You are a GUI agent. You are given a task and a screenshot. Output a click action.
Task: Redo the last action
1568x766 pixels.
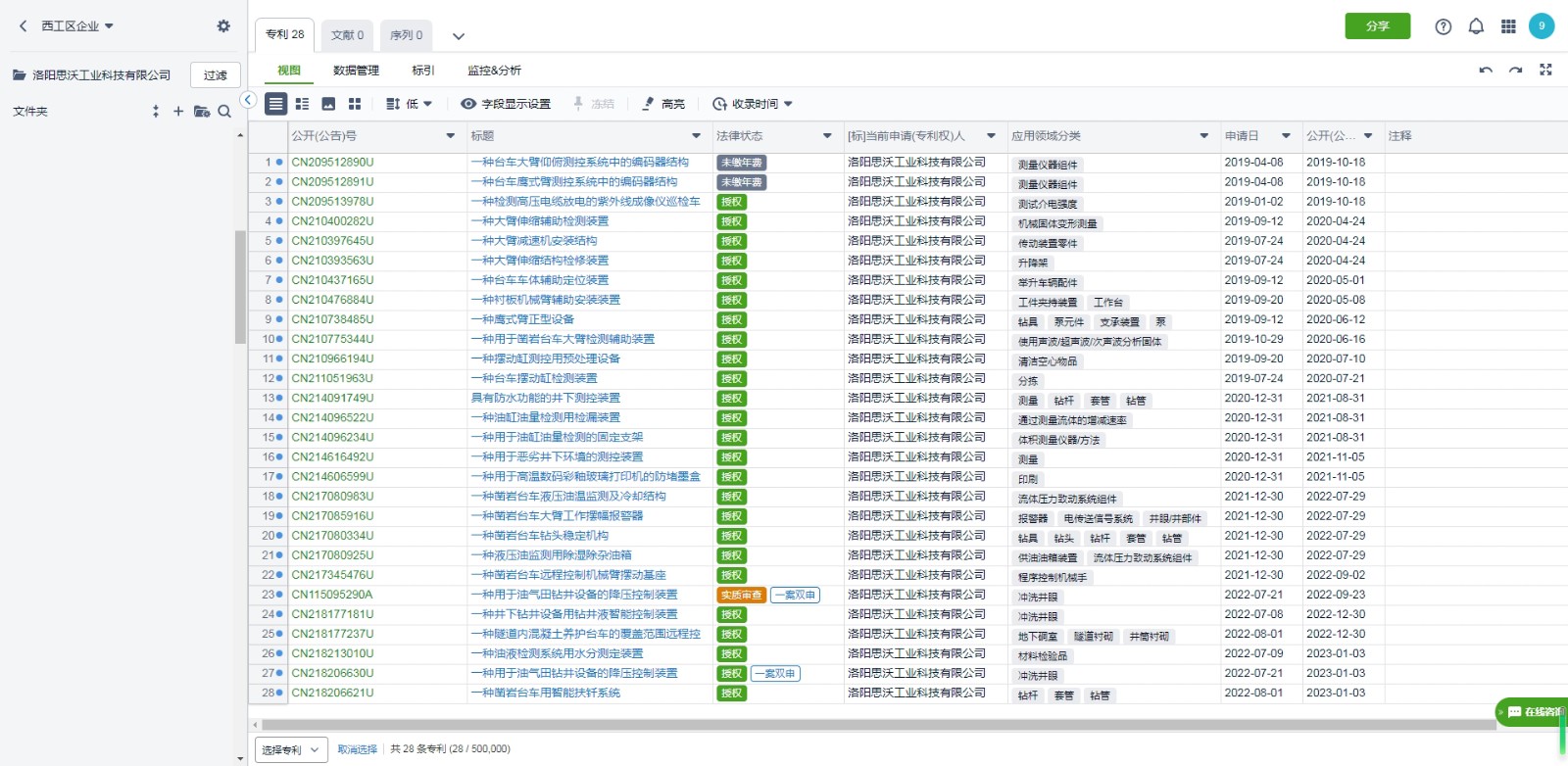[1515, 71]
